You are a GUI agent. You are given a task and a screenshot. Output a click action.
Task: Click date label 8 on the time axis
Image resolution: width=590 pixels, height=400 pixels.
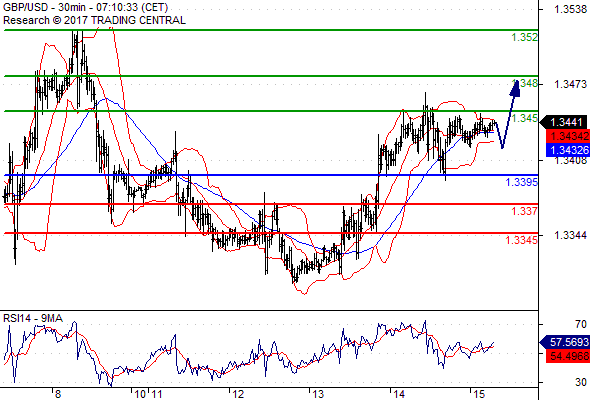[x=58, y=394]
